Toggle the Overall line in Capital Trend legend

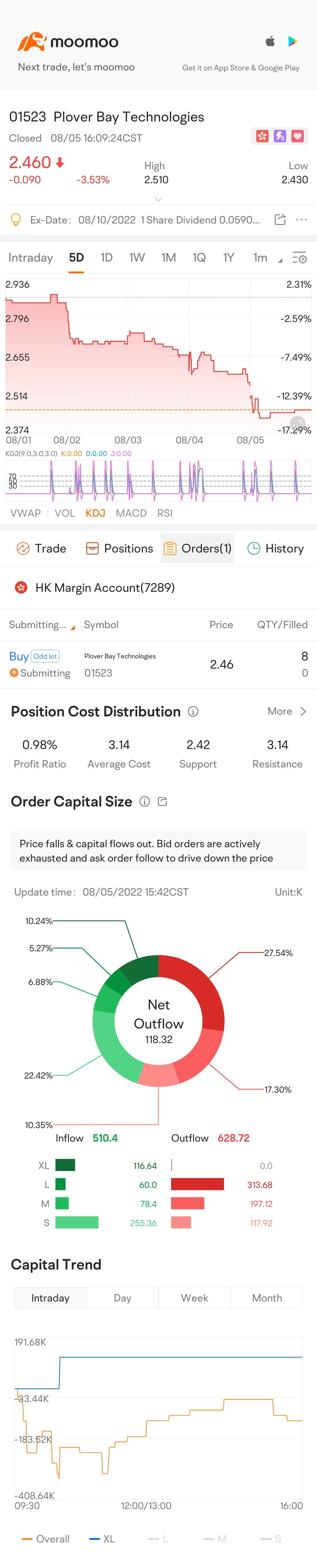[46, 1539]
